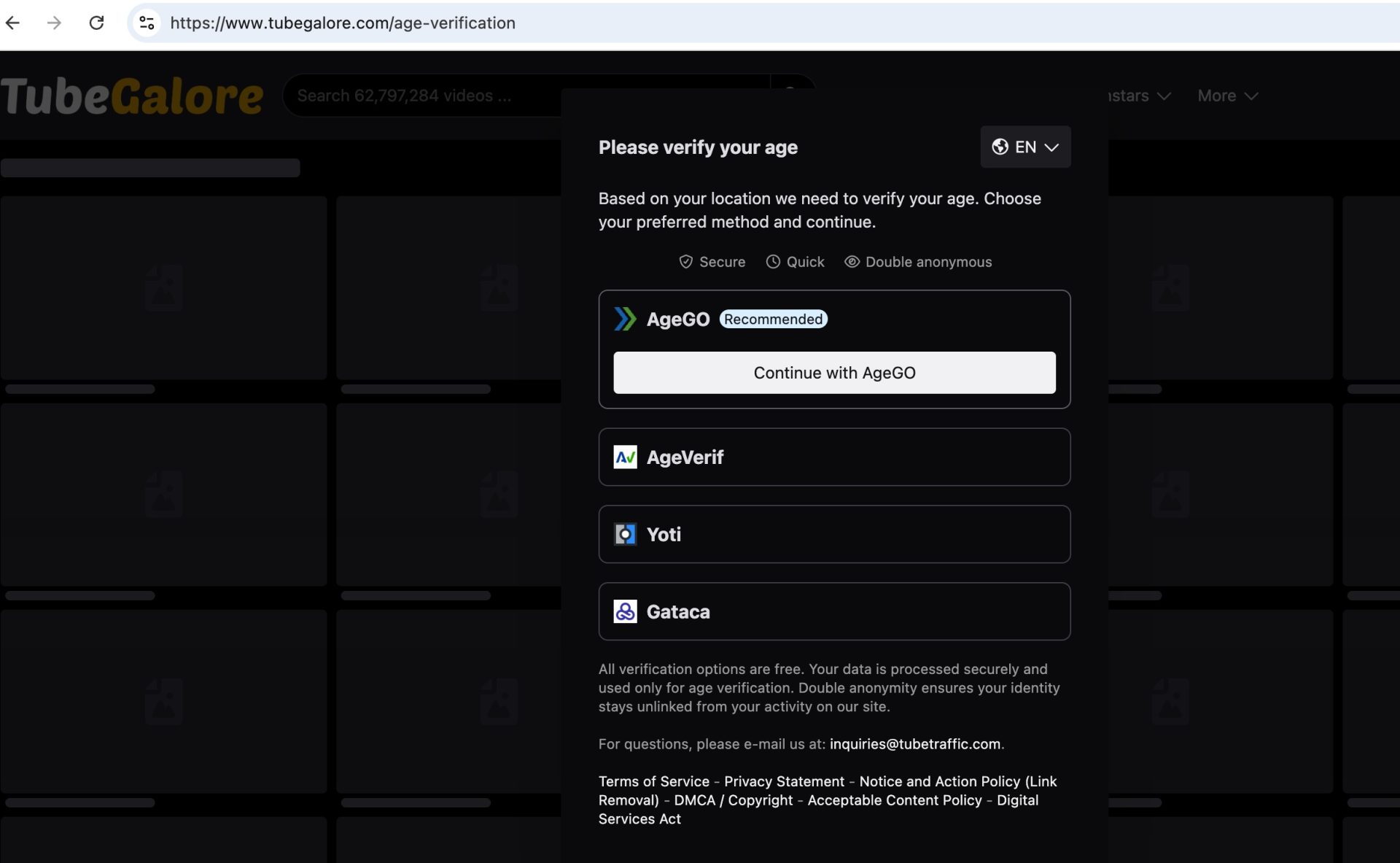Open Terms of Service link
The height and width of the screenshot is (863, 1400).
click(x=653, y=781)
